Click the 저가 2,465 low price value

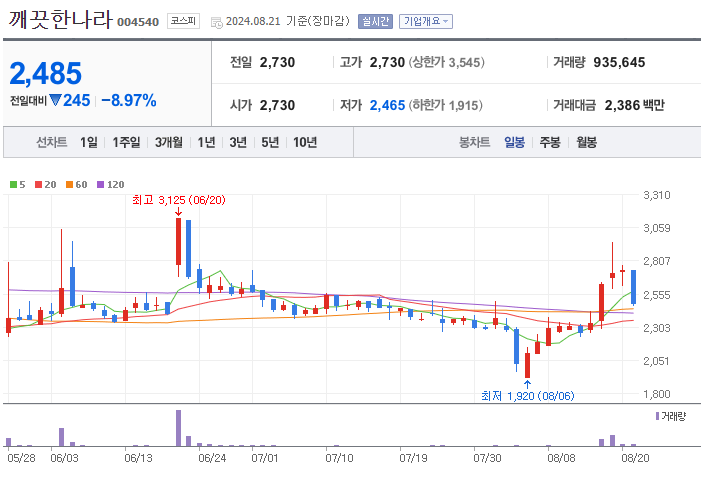(387, 105)
